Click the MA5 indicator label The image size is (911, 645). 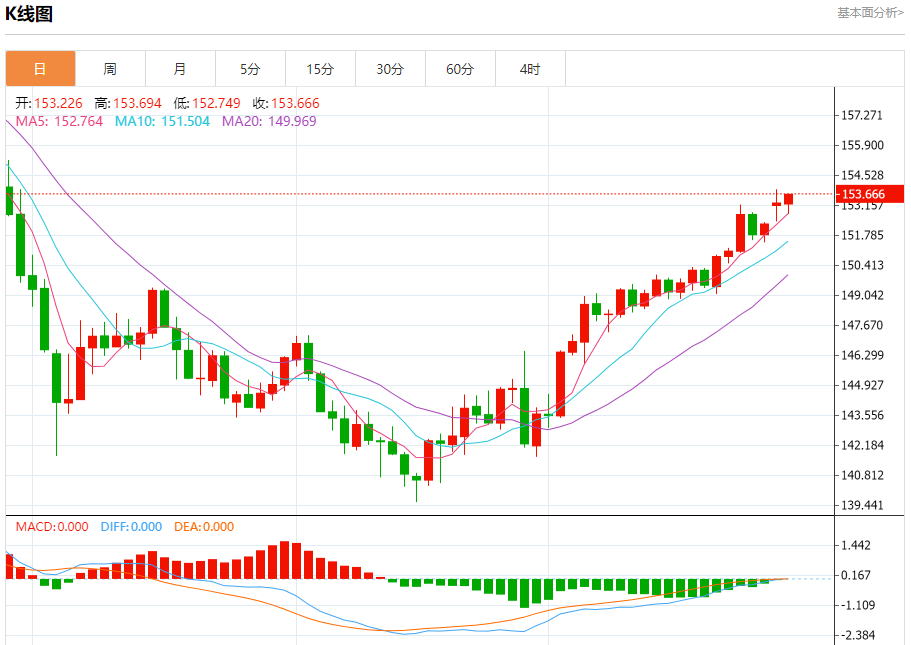pyautogui.click(x=59, y=121)
